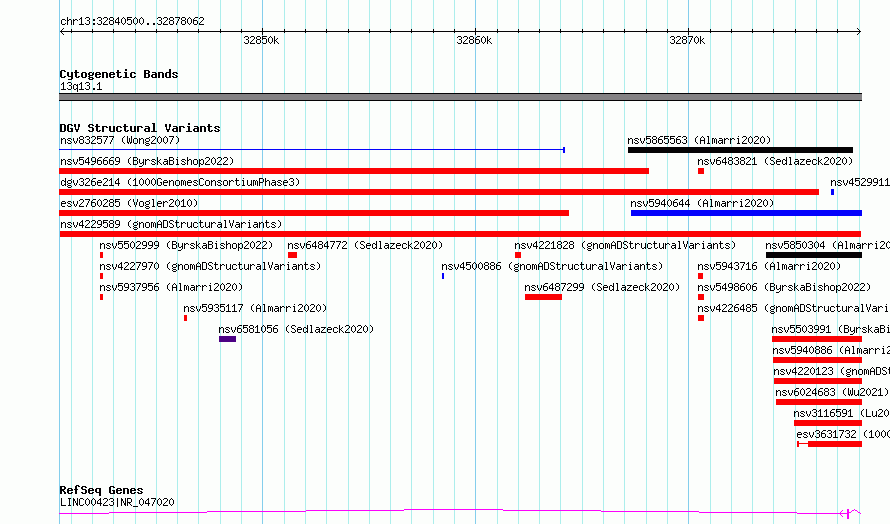
Task: Open the nsv4221828 (gnomADStructuralVariants) label
Action: [x=625, y=245]
